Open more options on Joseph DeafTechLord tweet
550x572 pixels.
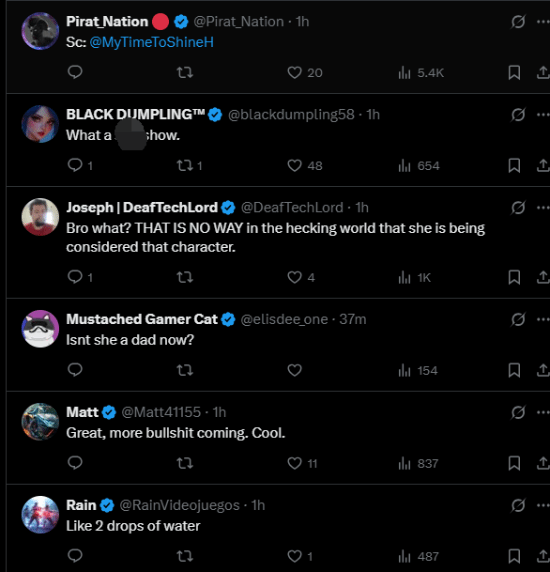543,208
